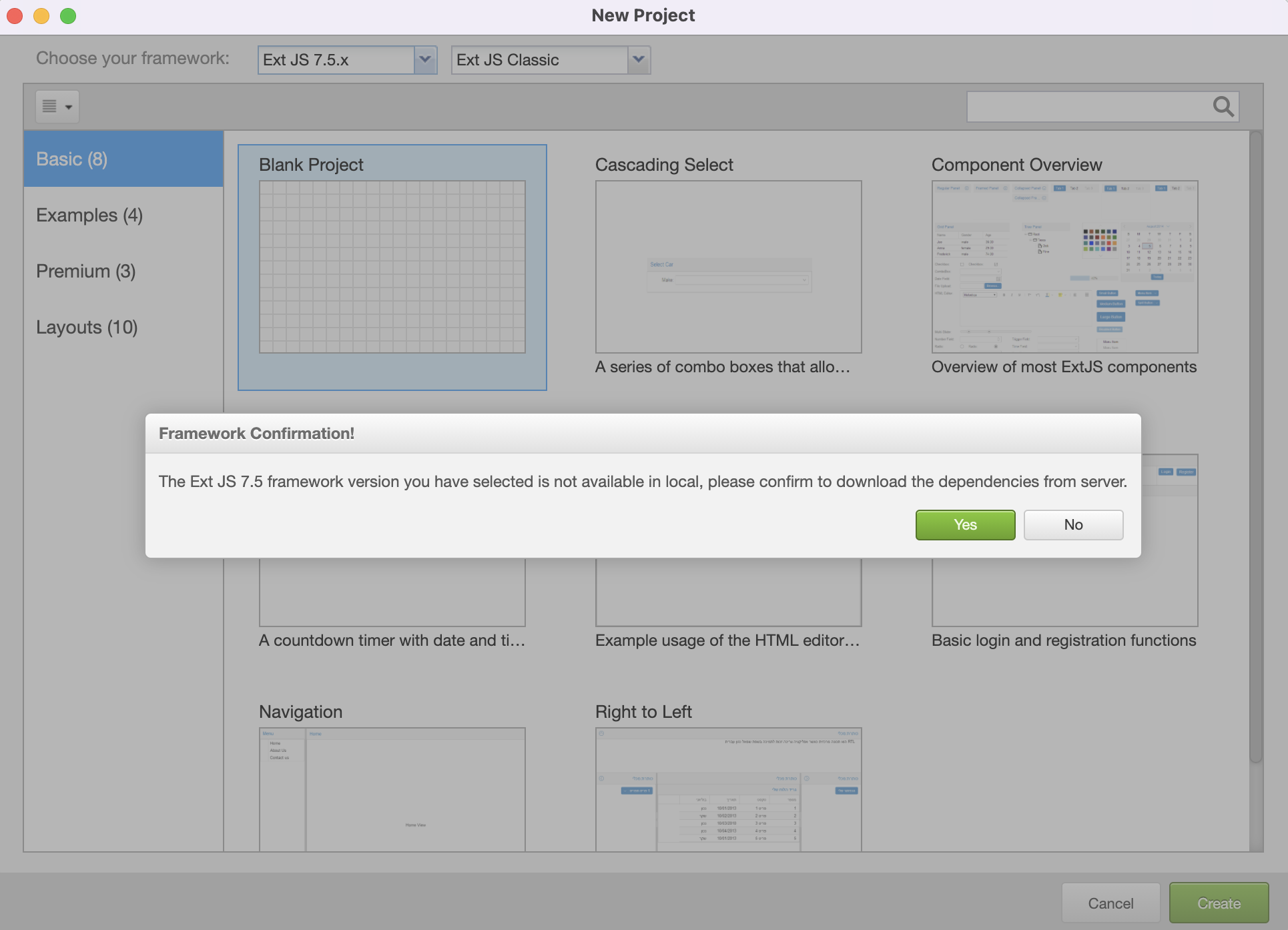
Task: Click the 'Cascading Select' title text
Action: (664, 165)
